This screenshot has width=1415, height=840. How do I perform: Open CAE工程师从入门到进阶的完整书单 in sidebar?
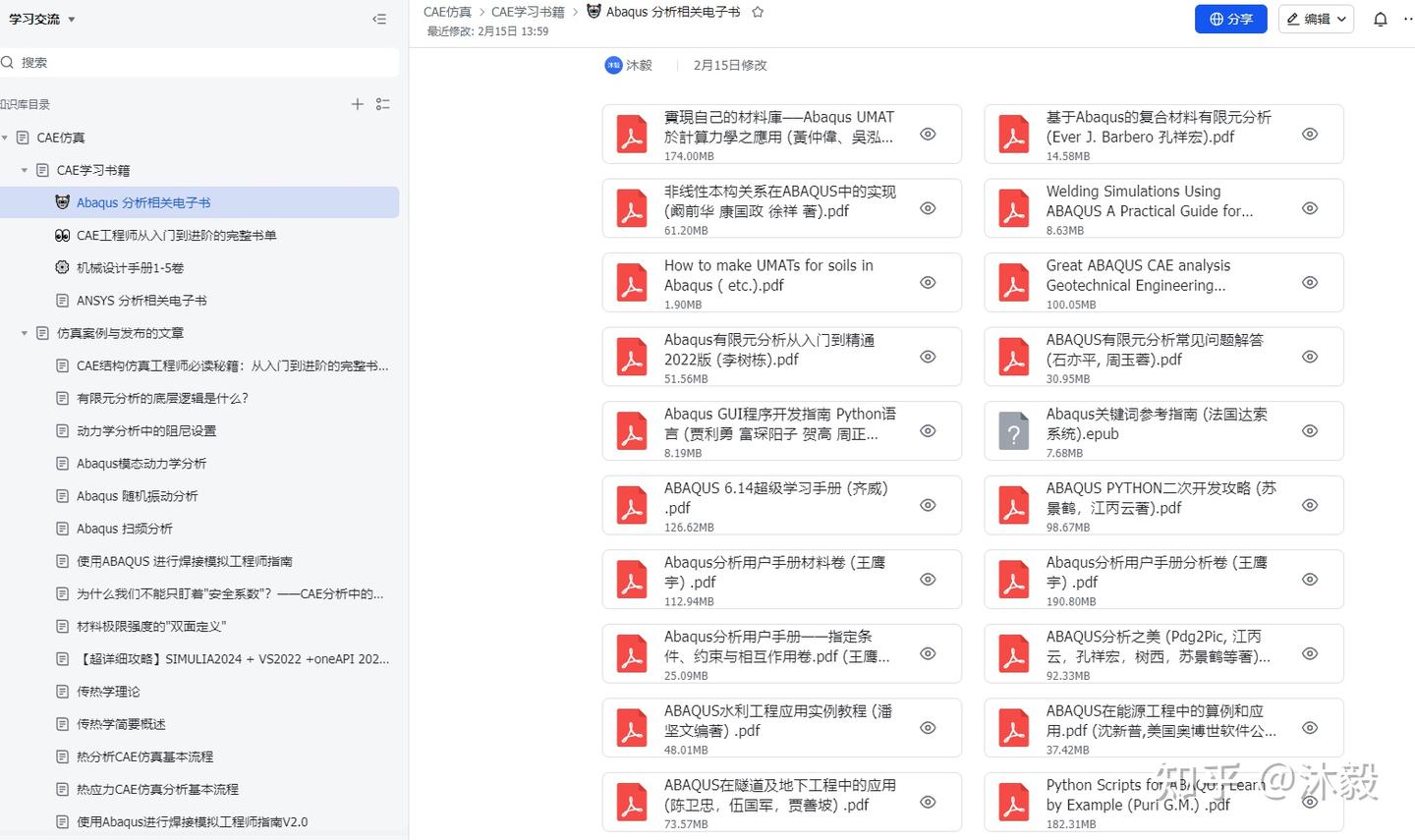click(x=177, y=236)
